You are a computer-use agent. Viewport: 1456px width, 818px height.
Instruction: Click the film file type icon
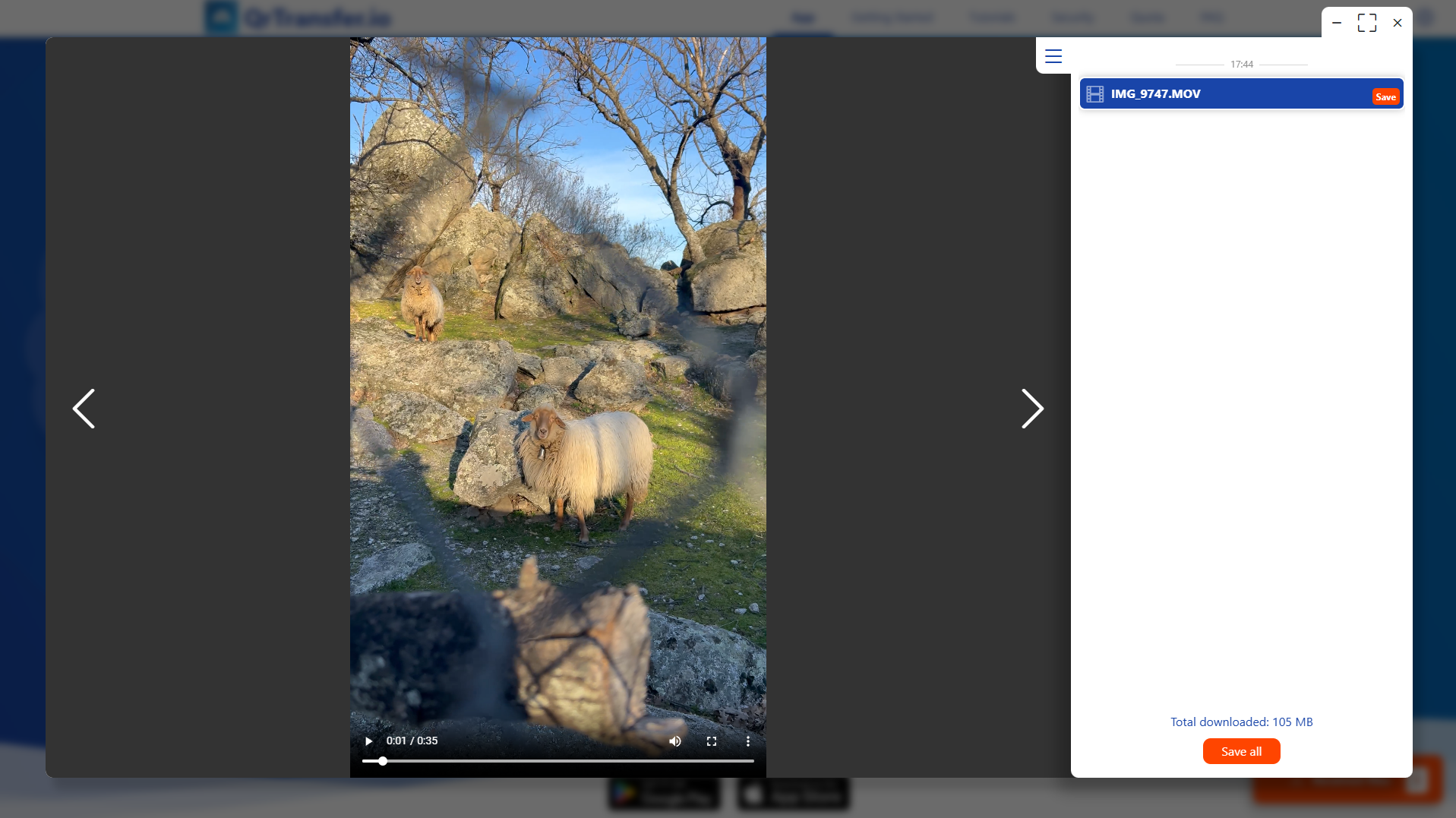point(1094,94)
